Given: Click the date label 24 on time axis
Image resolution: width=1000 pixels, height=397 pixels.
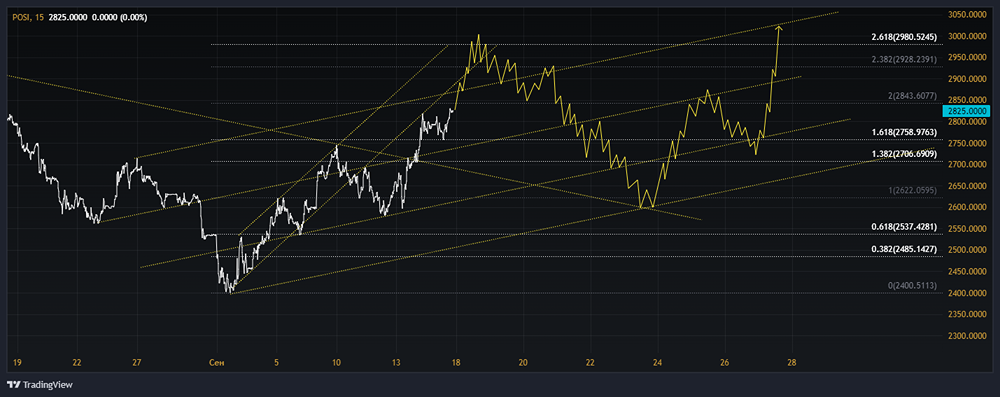Looking at the screenshot, I should point(658,363).
